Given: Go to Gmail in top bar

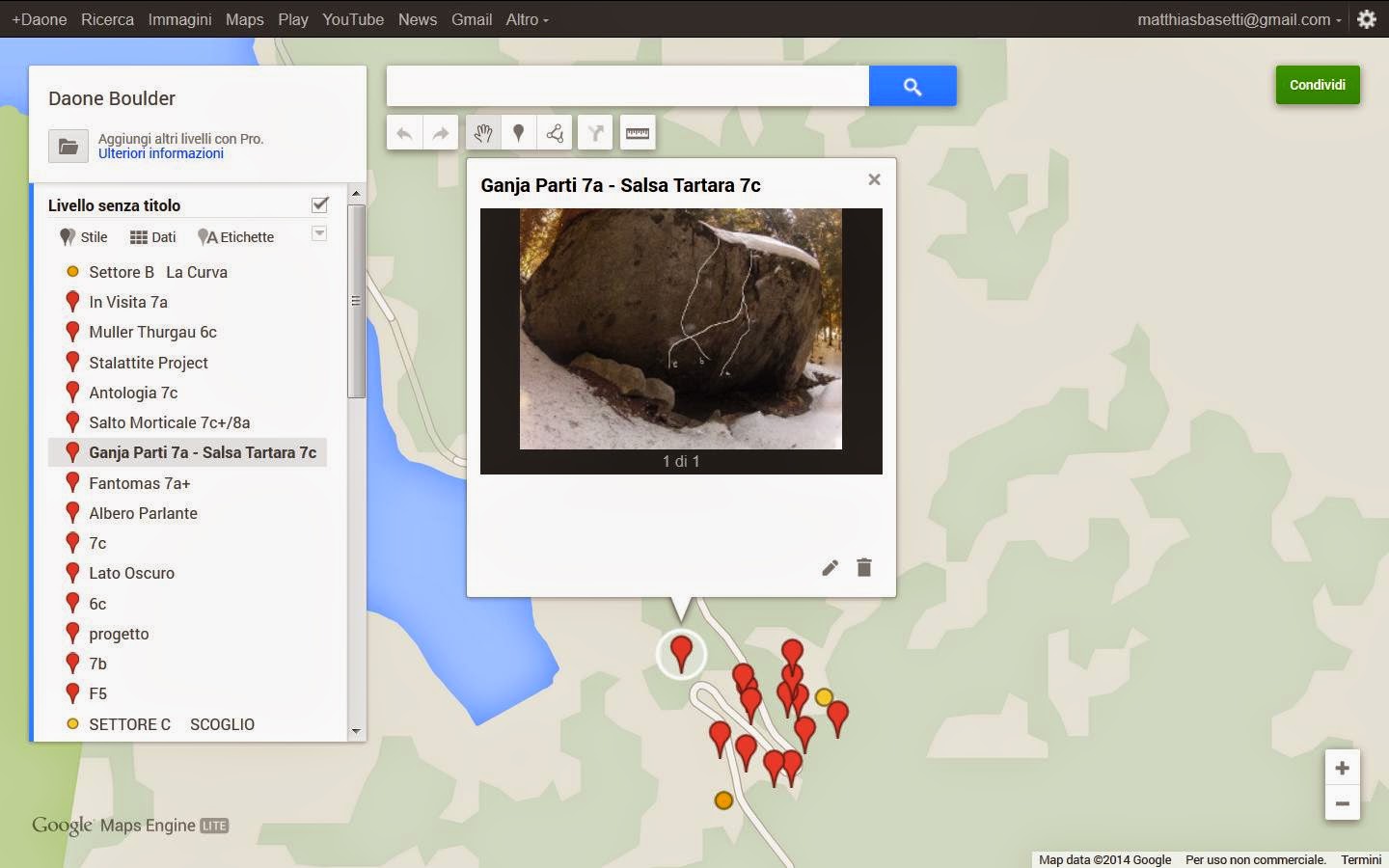Looking at the screenshot, I should tap(472, 19).
